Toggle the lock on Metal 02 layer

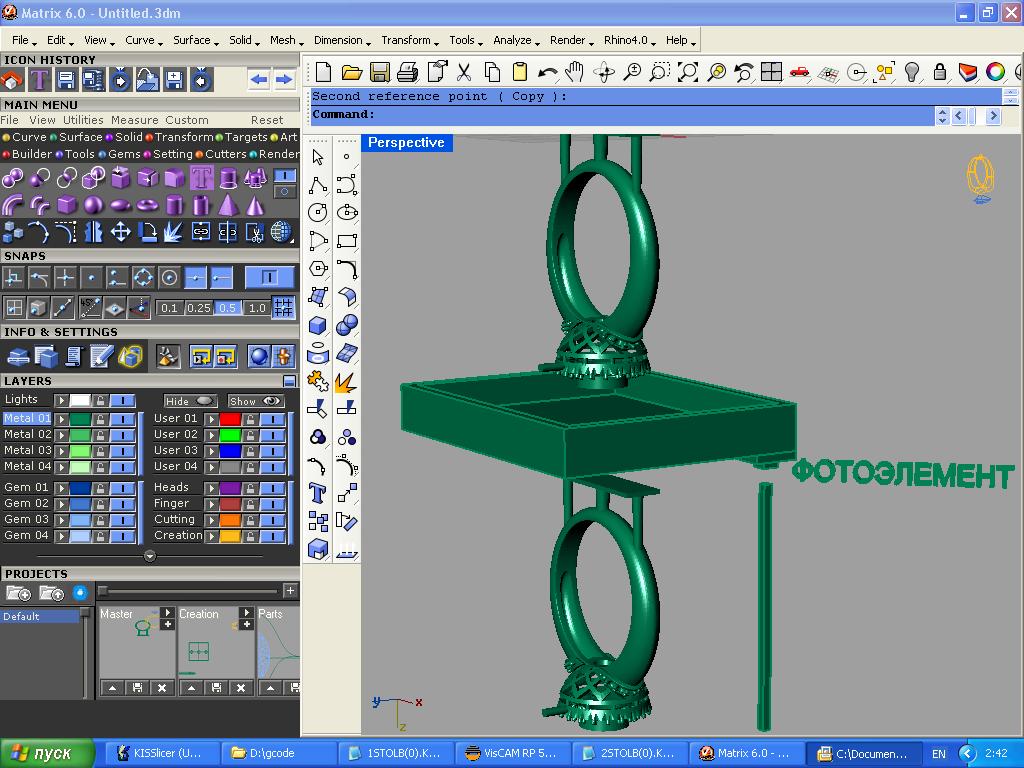coord(100,435)
